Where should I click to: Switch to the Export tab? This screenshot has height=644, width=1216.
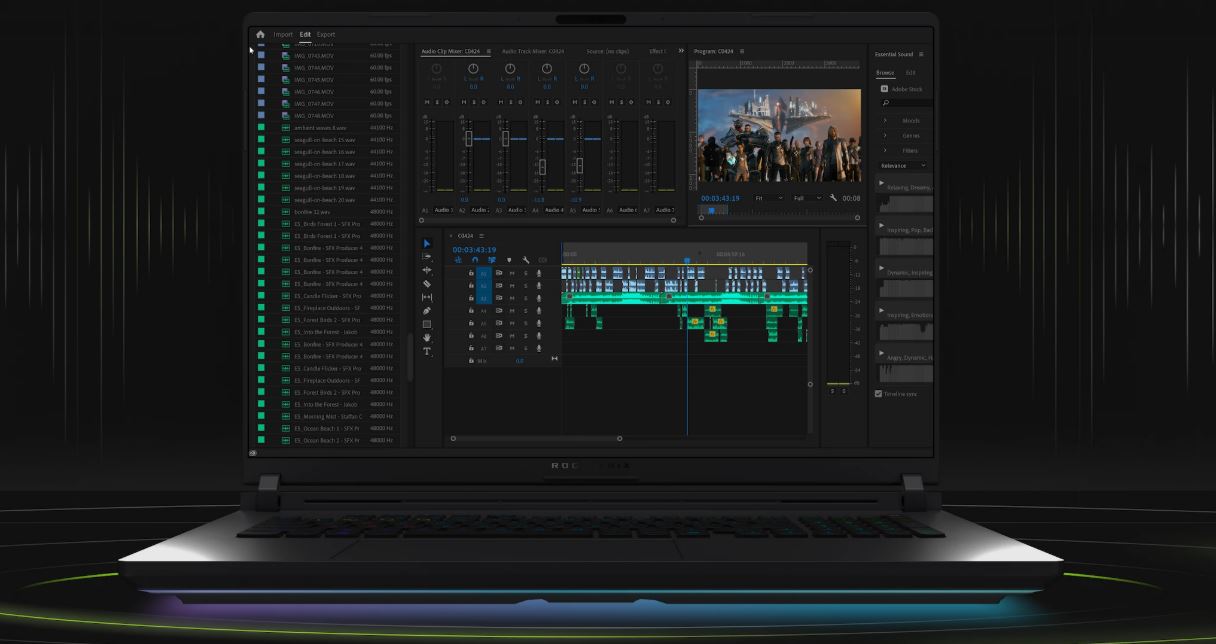(326, 34)
